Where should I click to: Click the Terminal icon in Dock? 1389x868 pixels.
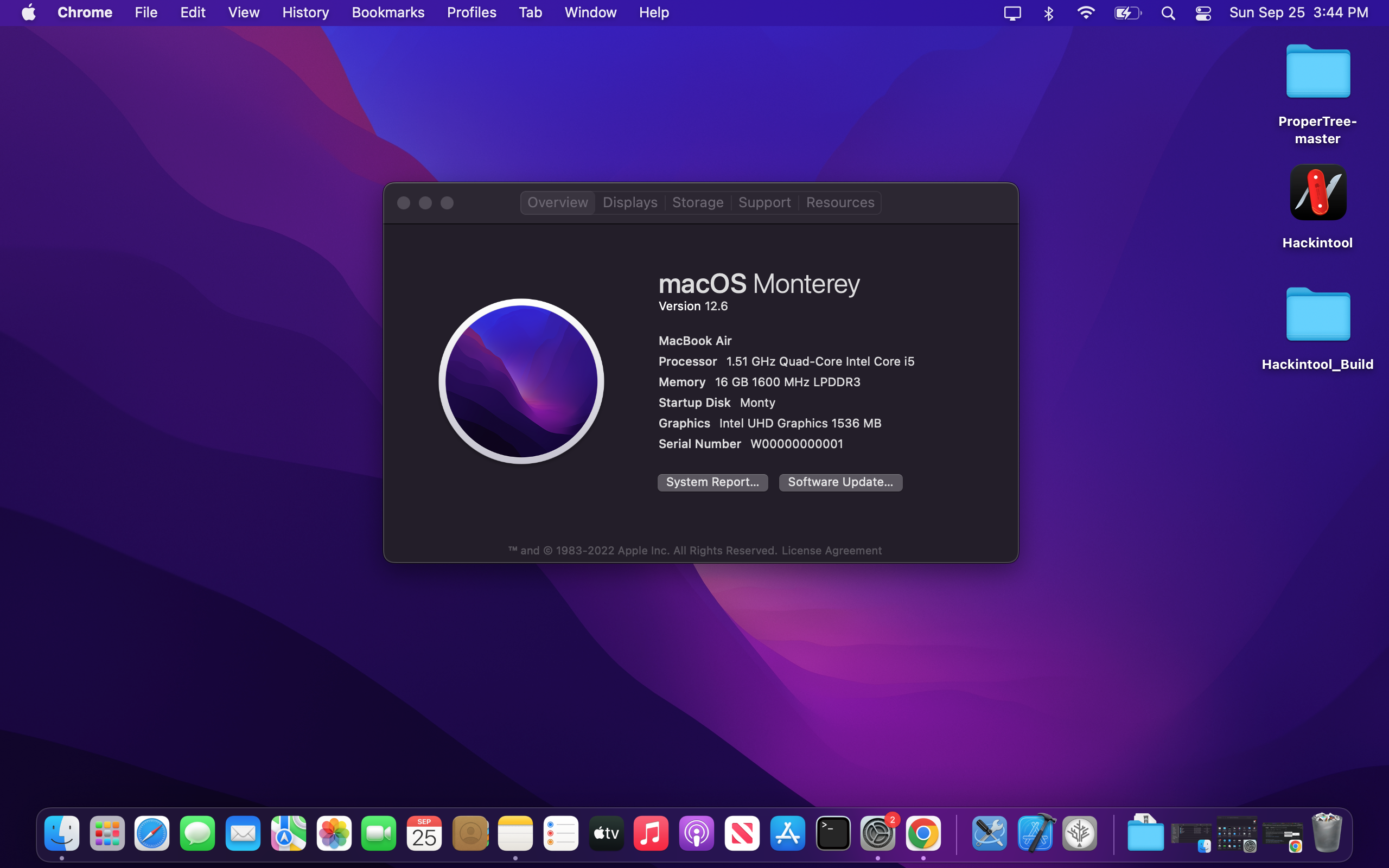point(833,833)
